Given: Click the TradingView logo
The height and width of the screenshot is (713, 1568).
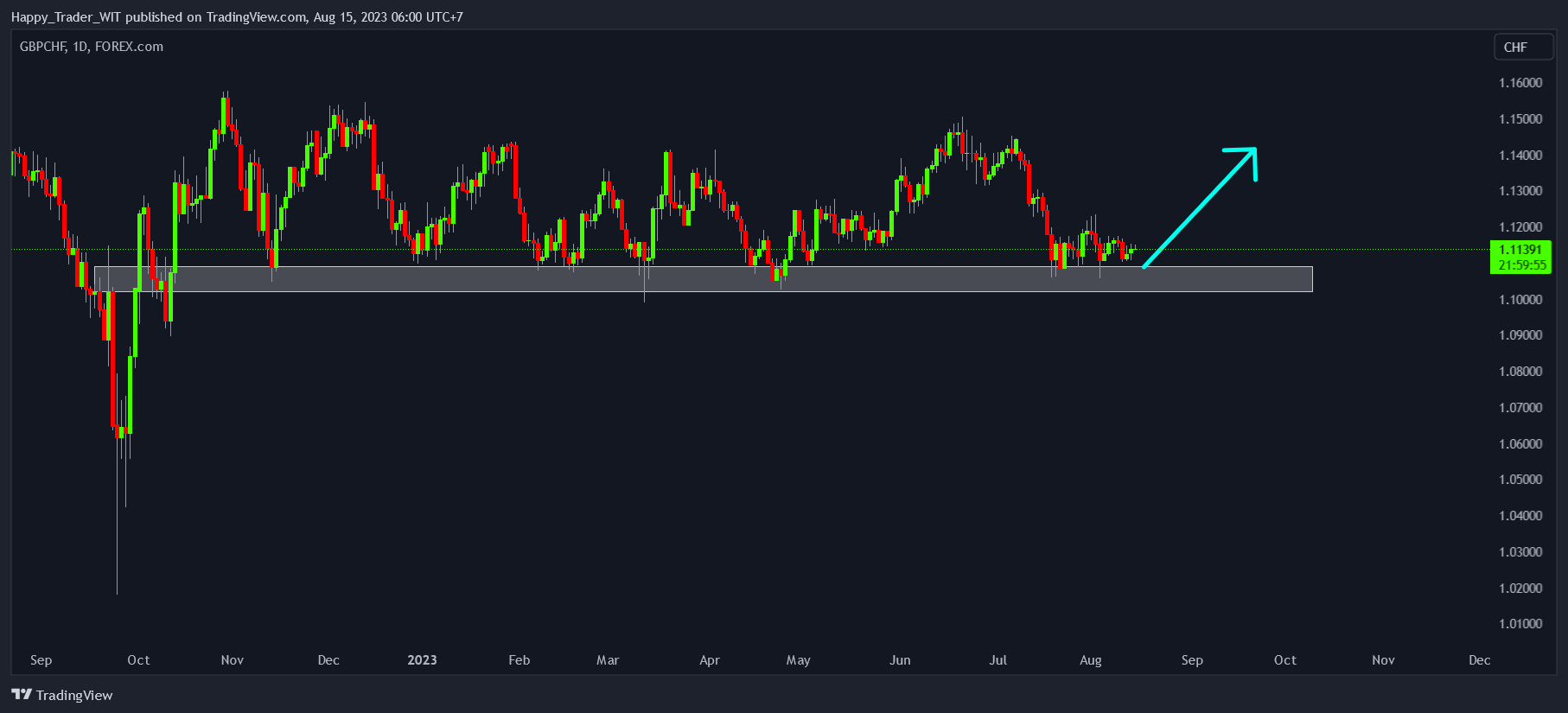Looking at the screenshot, I should pyautogui.click(x=62, y=695).
